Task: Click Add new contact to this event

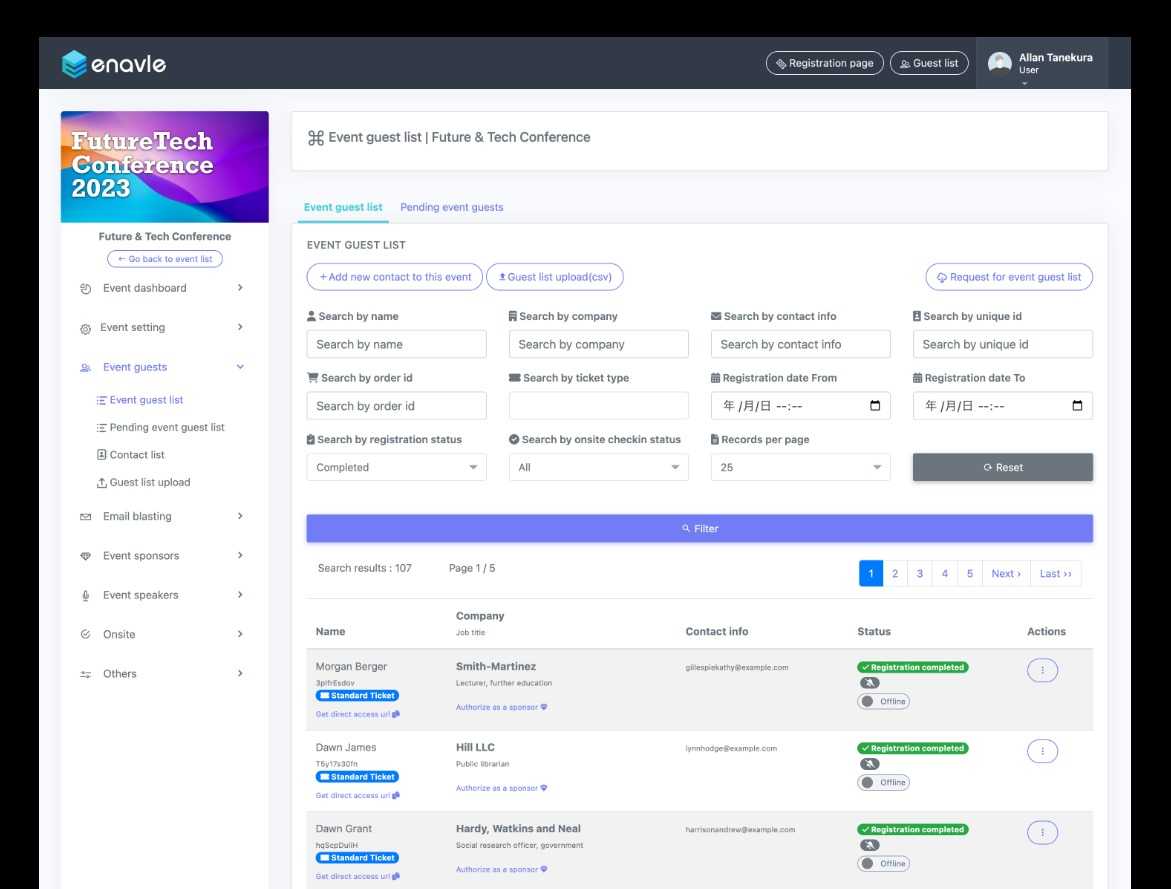Action: coord(394,277)
